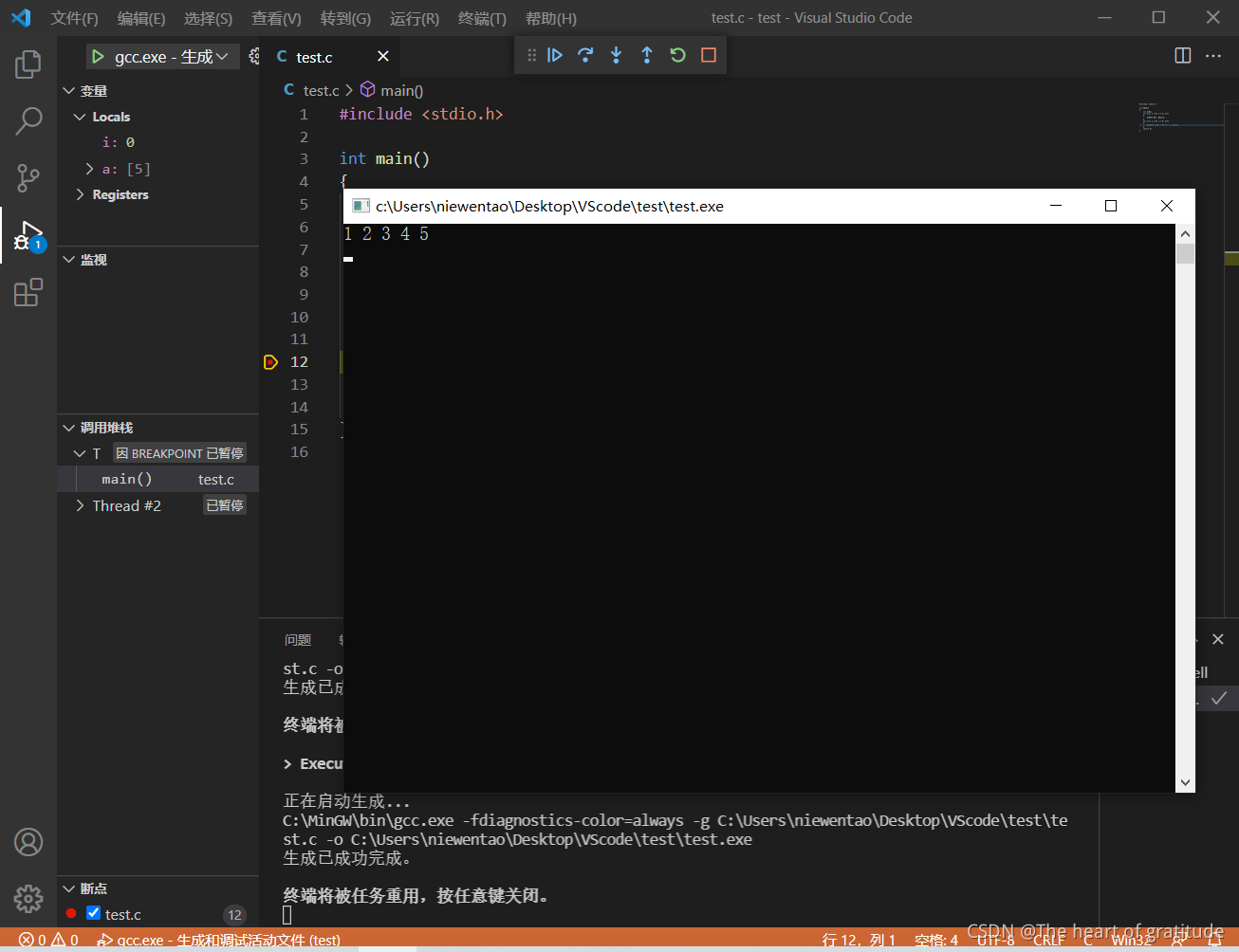Click the gcc.exe debug launch status item
This screenshot has height=952, width=1239.
[219, 940]
